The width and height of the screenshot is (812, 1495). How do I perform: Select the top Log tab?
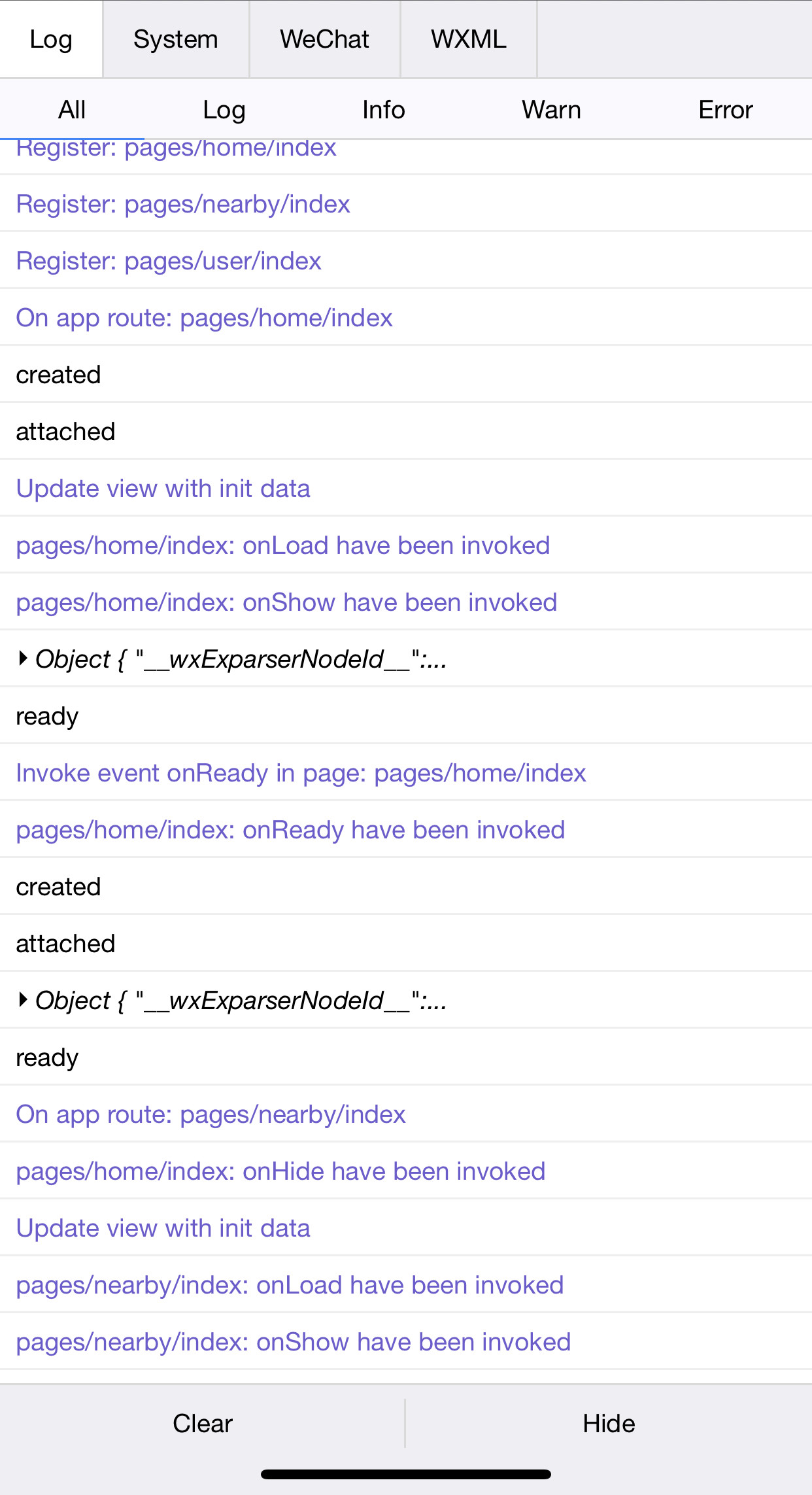click(51, 39)
